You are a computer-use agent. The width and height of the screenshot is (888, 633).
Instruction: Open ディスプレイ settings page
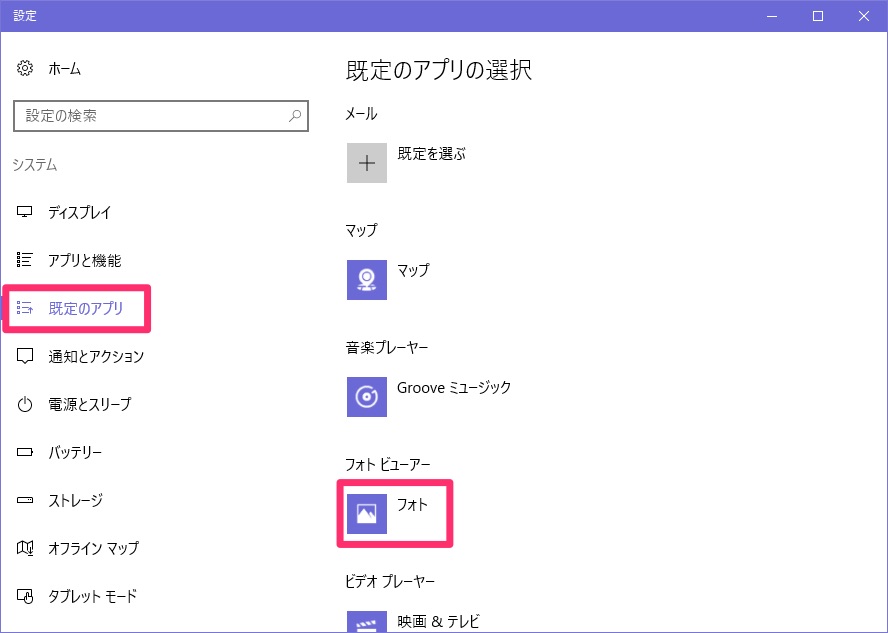[x=79, y=212]
